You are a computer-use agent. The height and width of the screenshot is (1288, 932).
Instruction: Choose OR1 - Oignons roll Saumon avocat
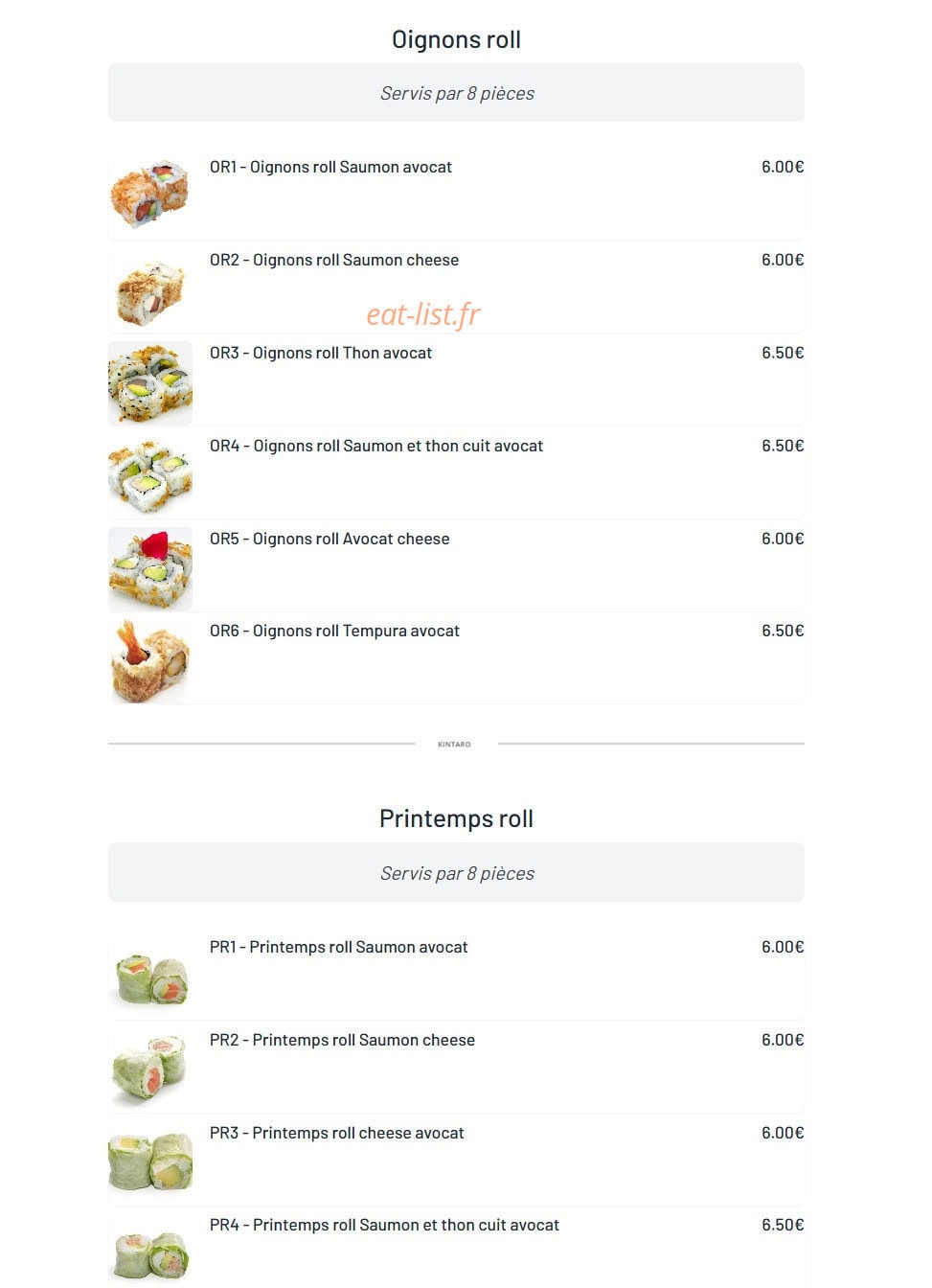[330, 167]
